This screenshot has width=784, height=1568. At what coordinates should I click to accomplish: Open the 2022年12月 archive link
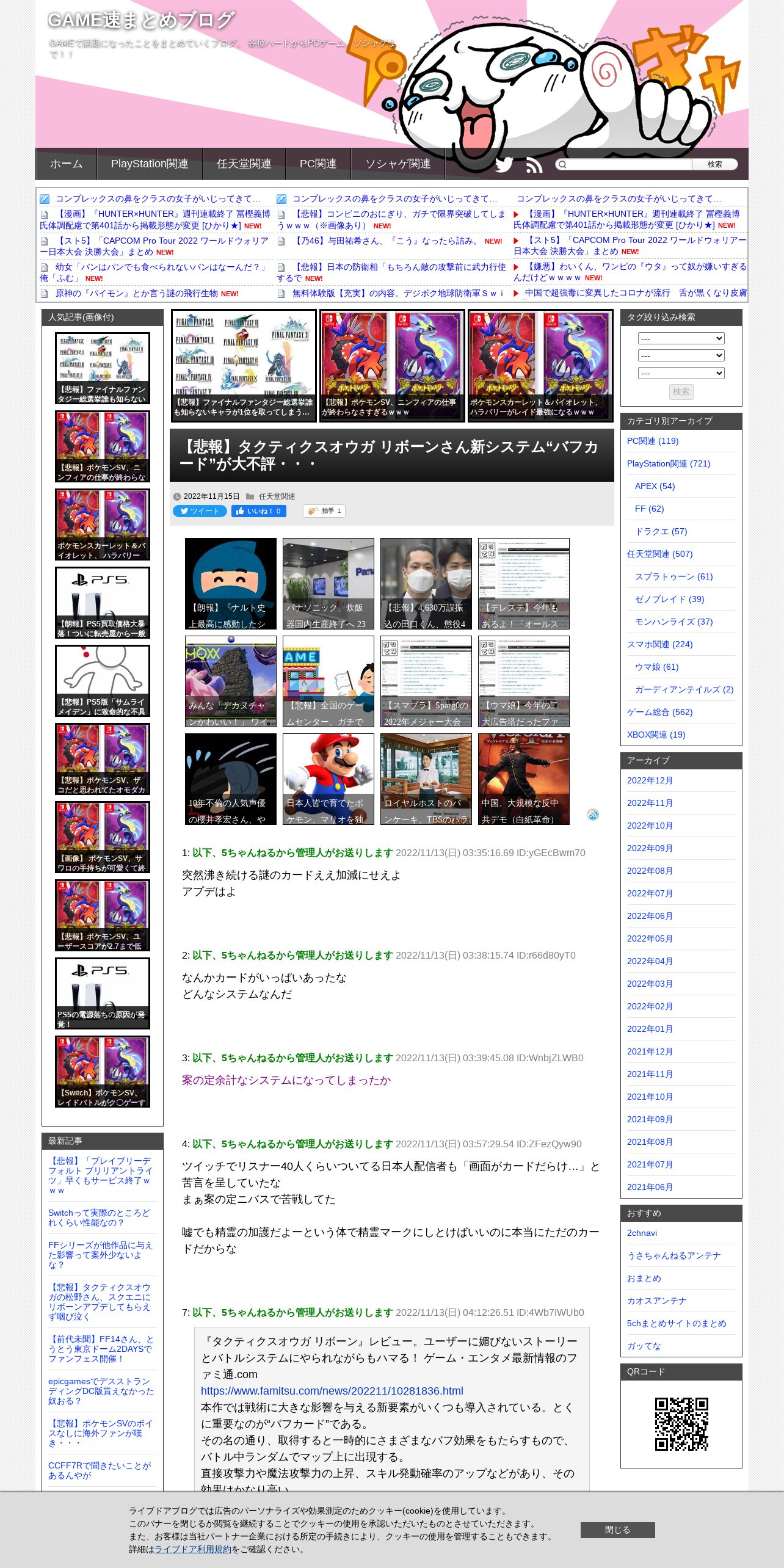[x=650, y=780]
